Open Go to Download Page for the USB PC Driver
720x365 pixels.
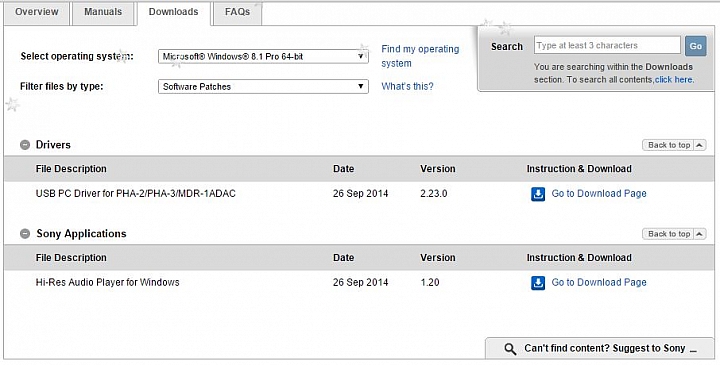click(x=599, y=194)
